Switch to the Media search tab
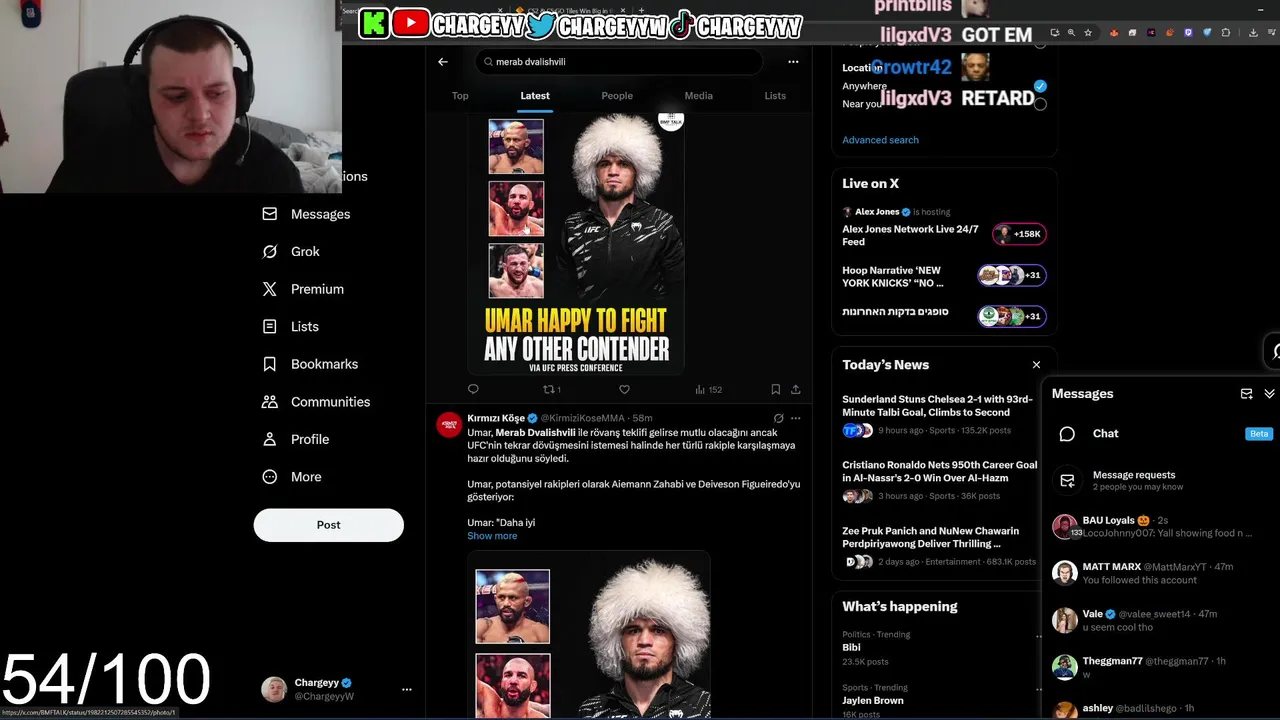The width and height of the screenshot is (1280, 720). pyautogui.click(x=699, y=96)
